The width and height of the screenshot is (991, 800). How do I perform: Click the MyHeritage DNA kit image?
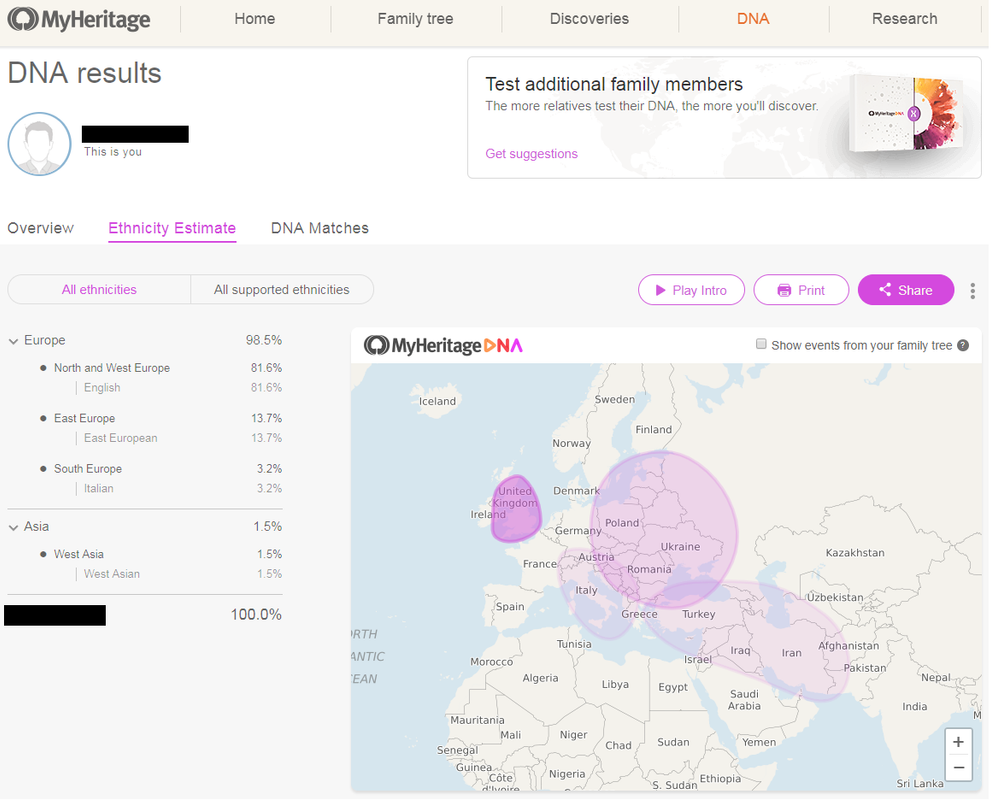point(908,115)
